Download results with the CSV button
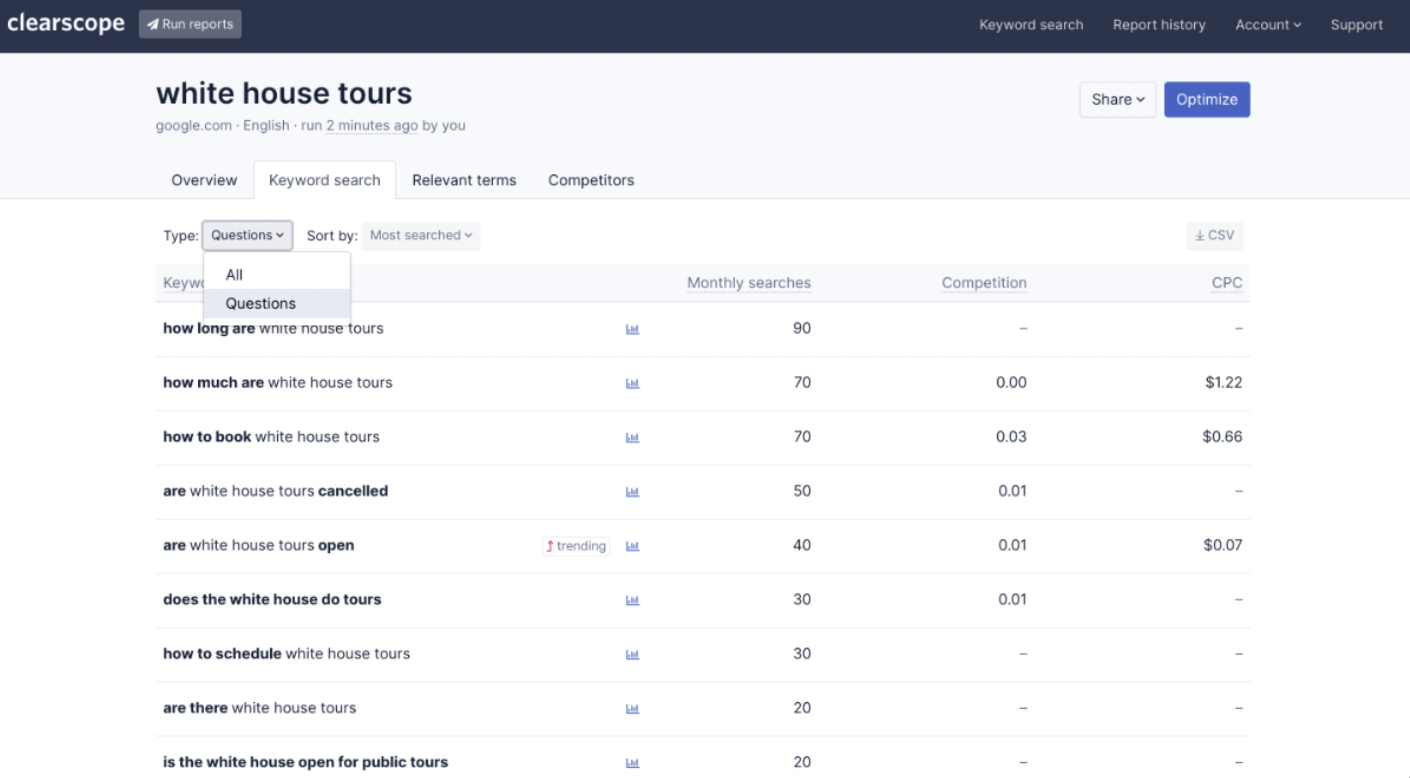Image resolution: width=1410 pixels, height=778 pixels. click(x=1215, y=236)
